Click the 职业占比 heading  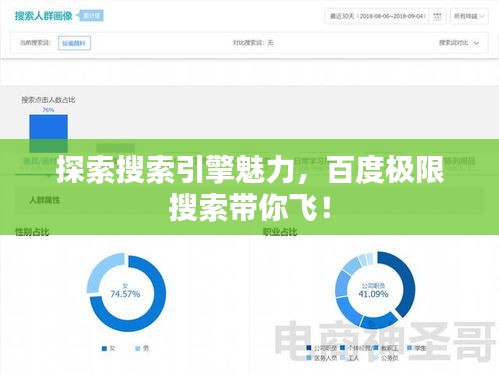(280, 231)
